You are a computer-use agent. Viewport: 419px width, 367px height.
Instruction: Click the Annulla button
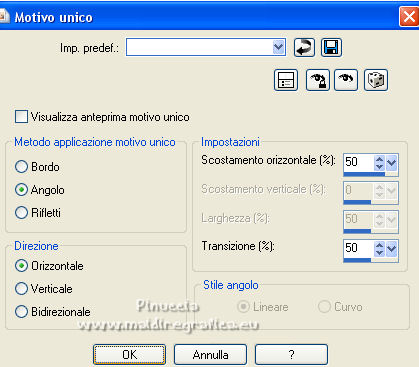coord(210,355)
